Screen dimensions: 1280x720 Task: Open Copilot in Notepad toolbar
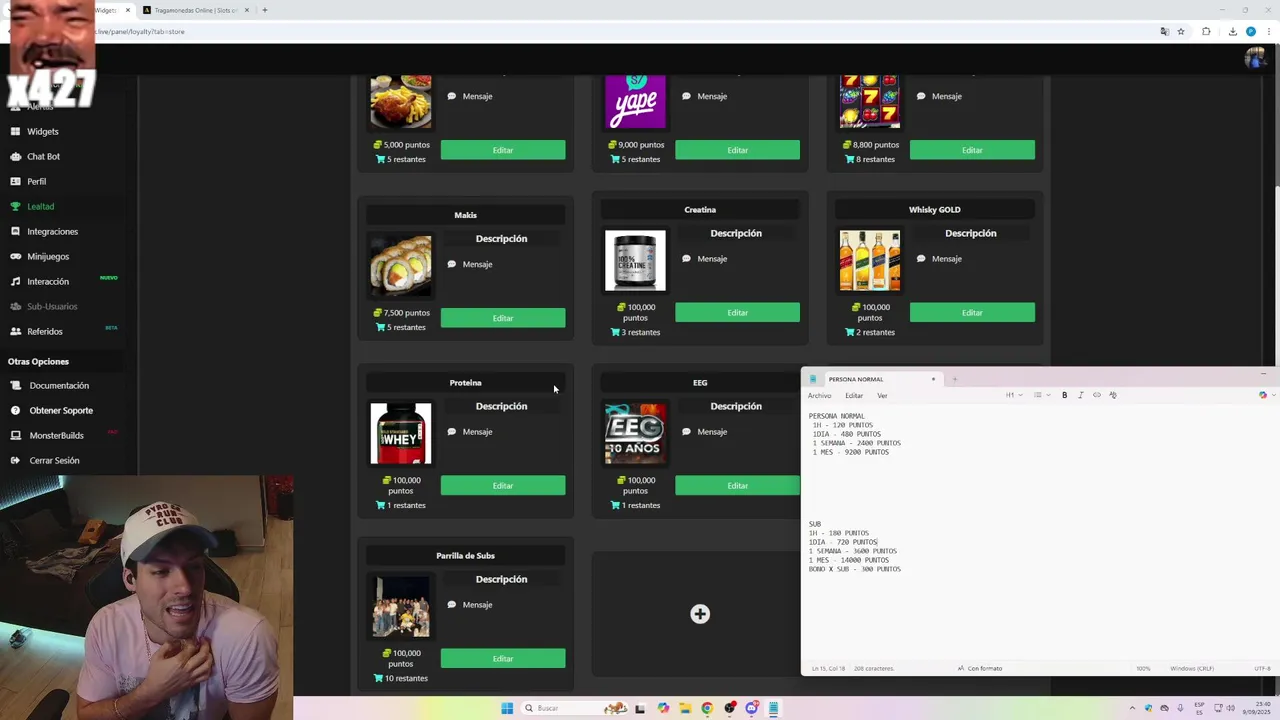coord(1262,395)
